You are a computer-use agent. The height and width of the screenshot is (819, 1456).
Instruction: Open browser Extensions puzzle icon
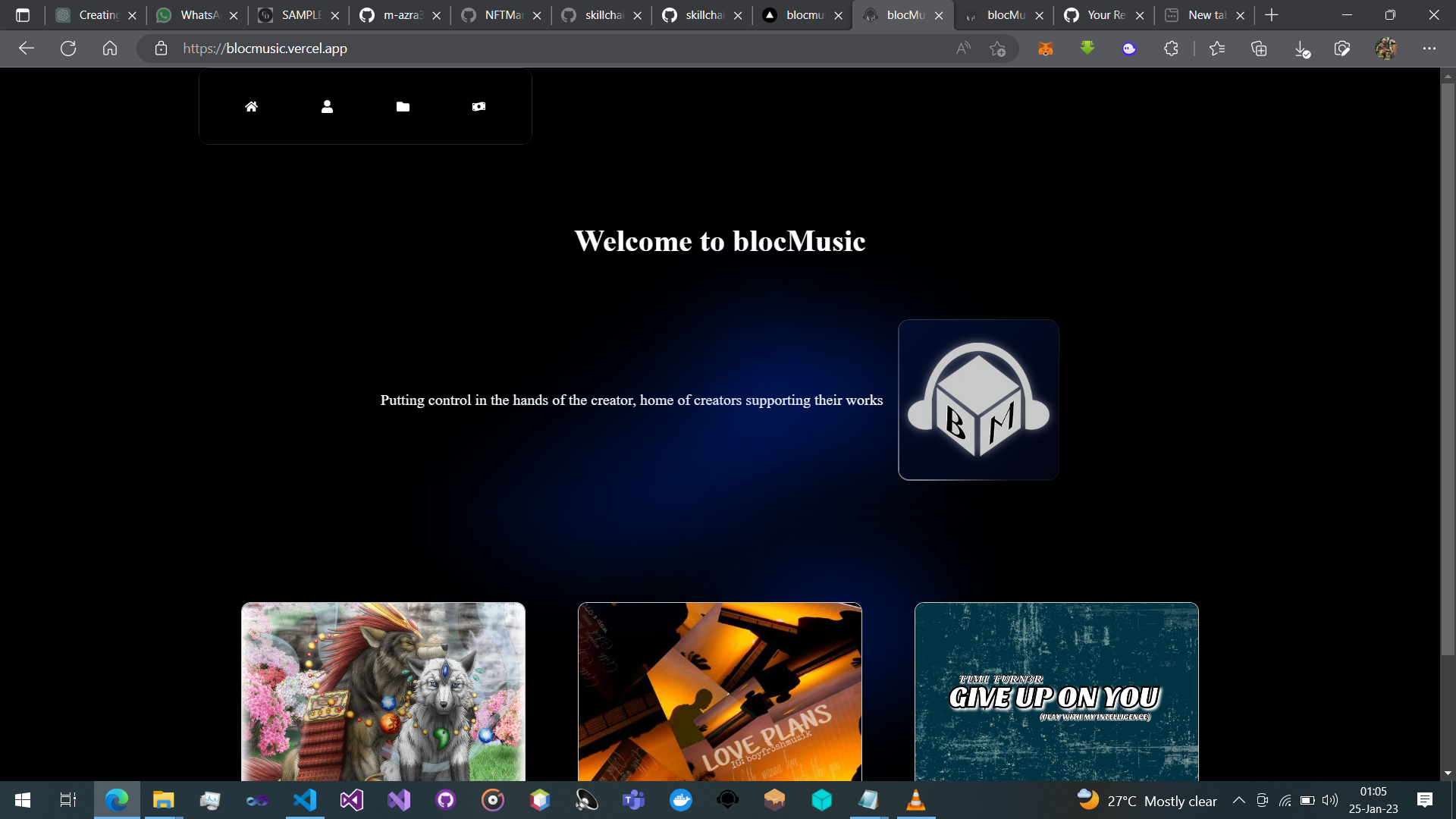pyautogui.click(x=1171, y=49)
